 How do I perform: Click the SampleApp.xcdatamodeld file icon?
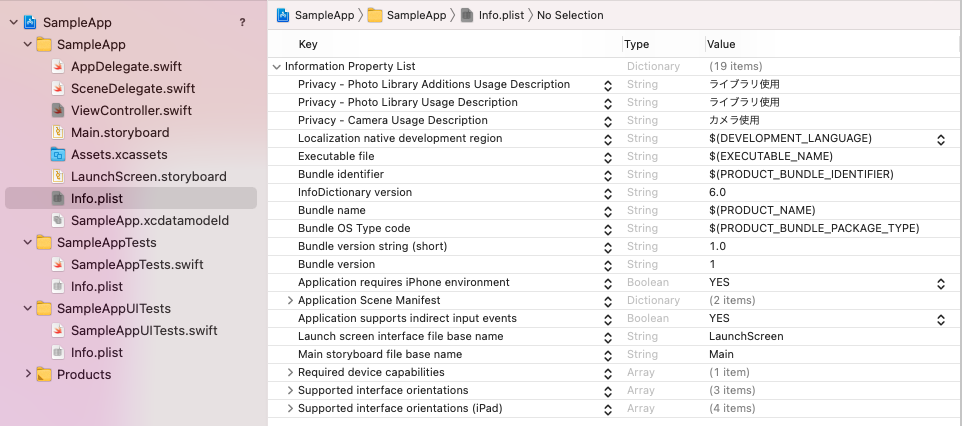click(58, 221)
